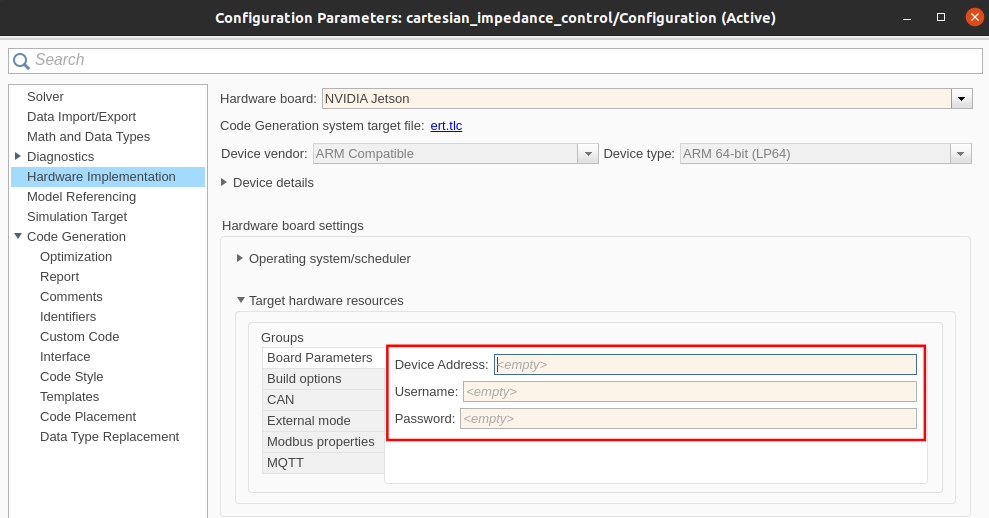
Task: Select the Modbus properties group
Action: pyautogui.click(x=320, y=442)
